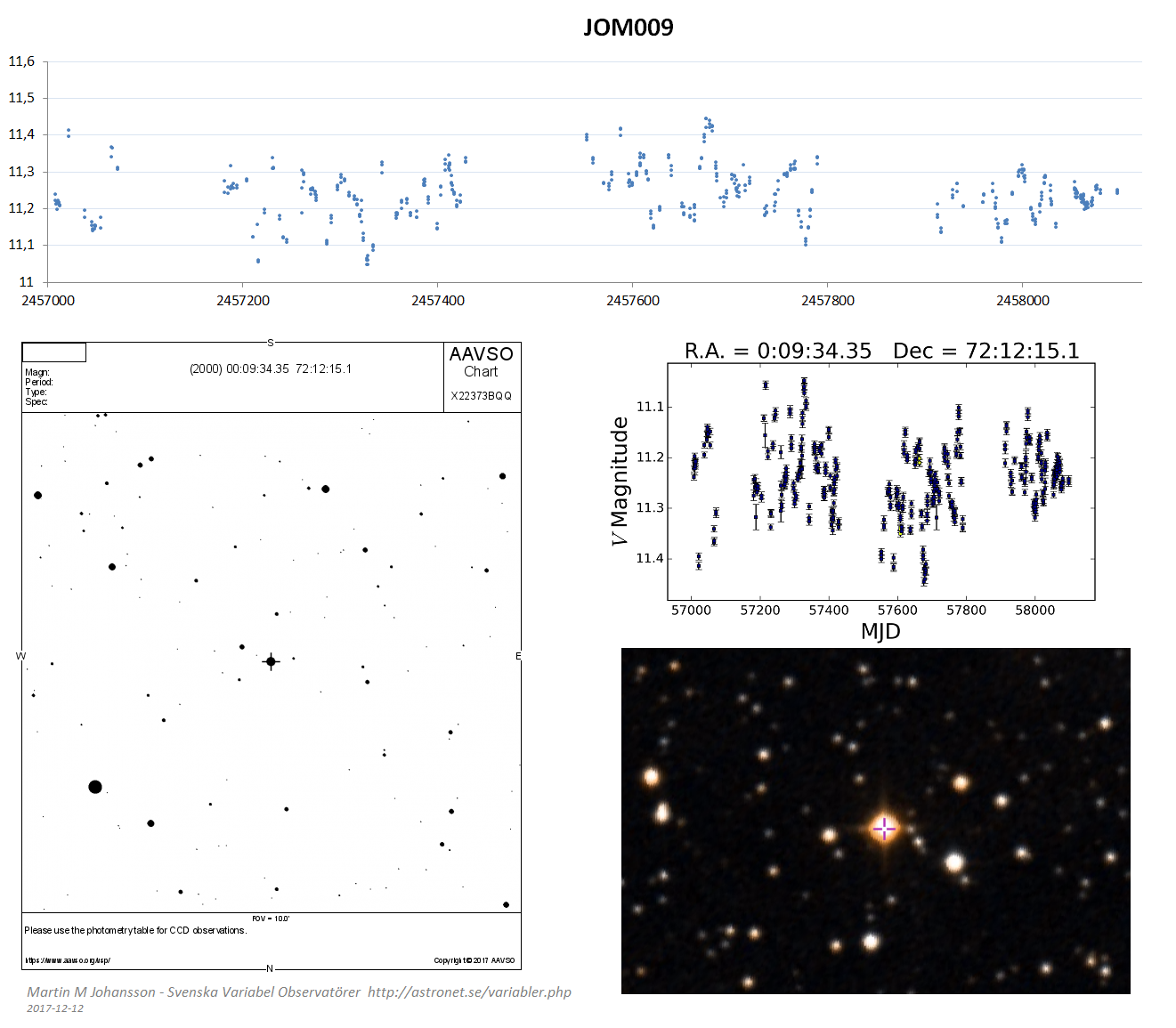Click the 2017-12-12 date text

55,1008
